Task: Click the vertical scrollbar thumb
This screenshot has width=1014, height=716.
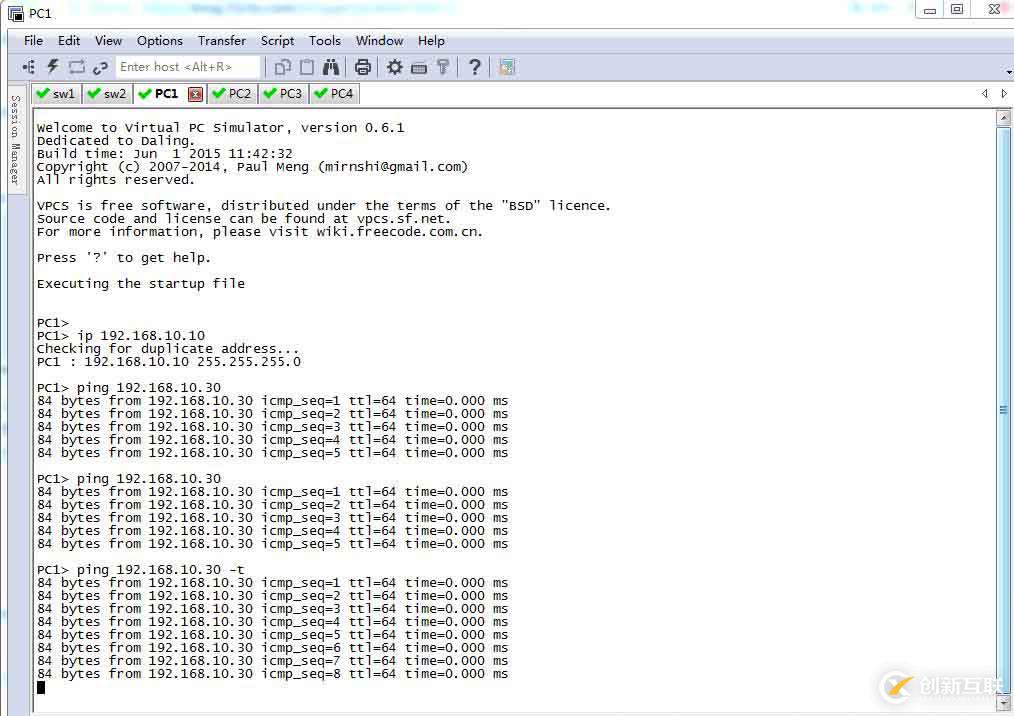Action: click(x=1004, y=410)
